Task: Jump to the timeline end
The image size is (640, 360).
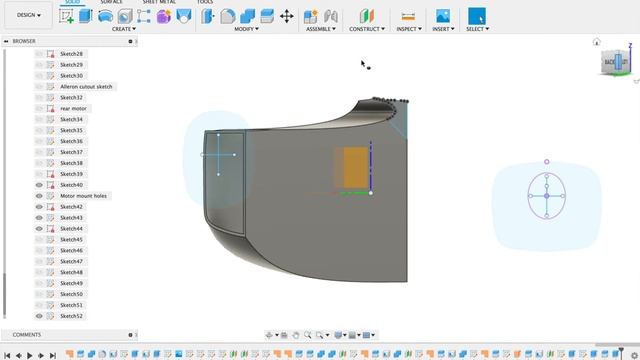Action: (x=53, y=356)
